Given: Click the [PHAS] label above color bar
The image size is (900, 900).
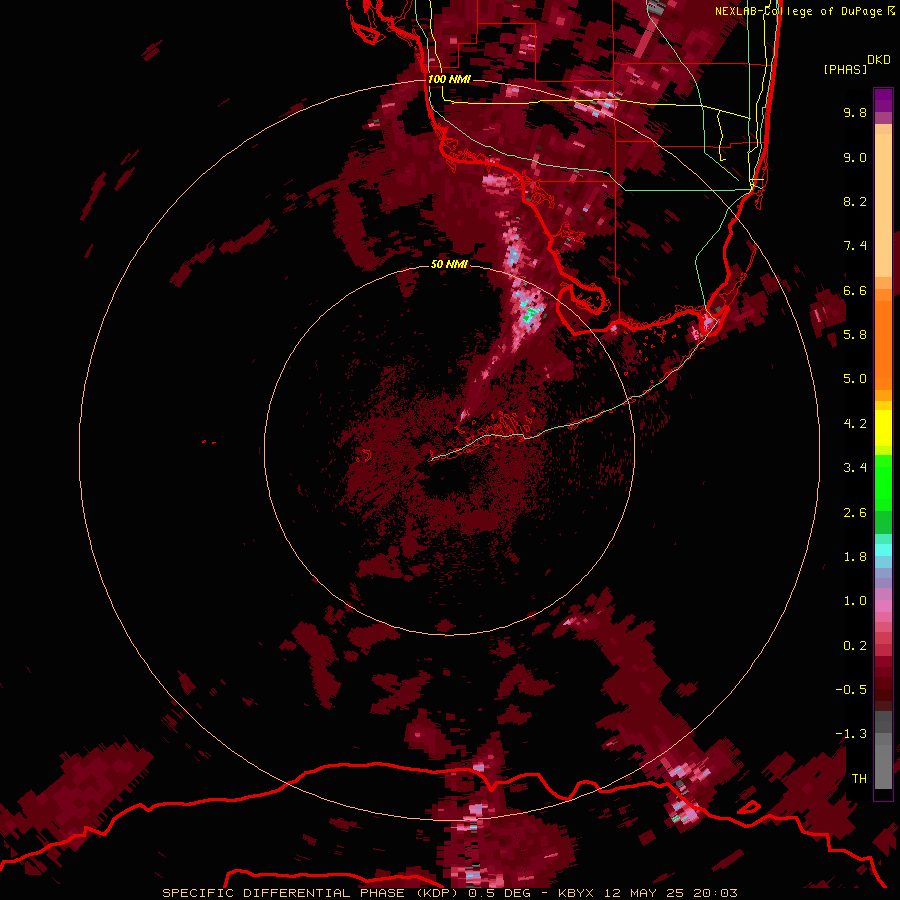Looking at the screenshot, I should point(845,70).
